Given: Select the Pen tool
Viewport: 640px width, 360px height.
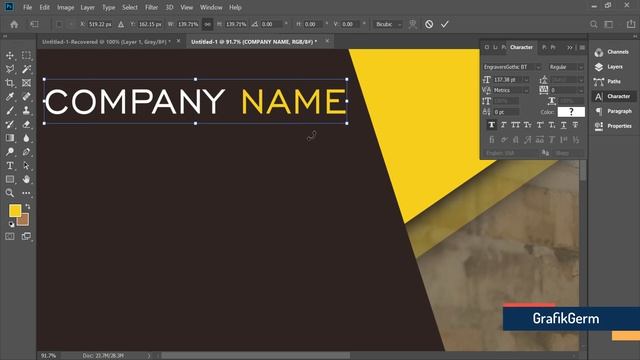Looking at the screenshot, I should [x=26, y=152].
